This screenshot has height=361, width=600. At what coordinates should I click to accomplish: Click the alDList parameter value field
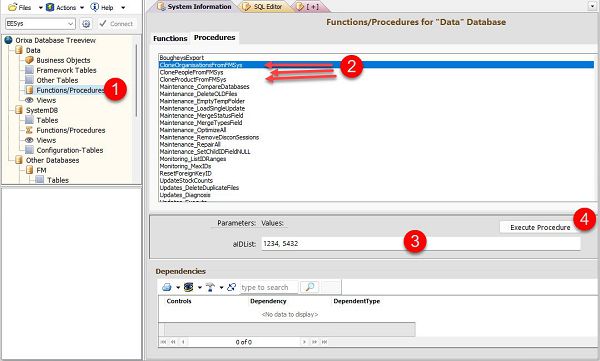[421, 243]
